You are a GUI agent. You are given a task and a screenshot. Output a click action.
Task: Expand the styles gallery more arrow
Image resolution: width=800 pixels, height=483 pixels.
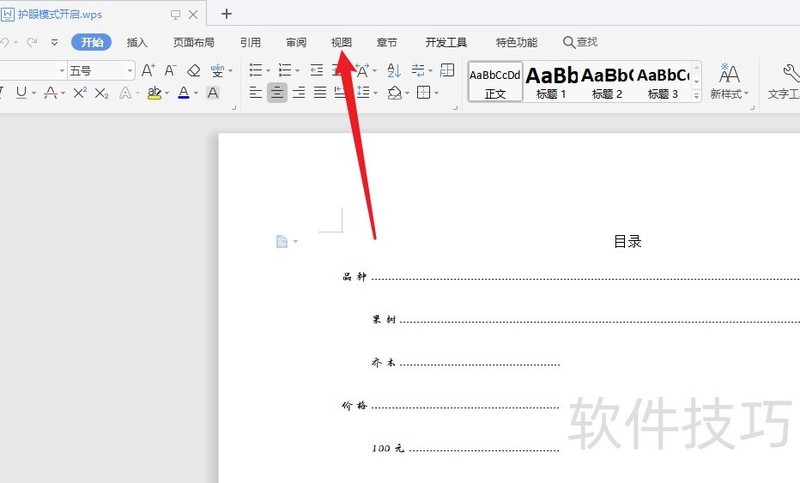[x=696, y=95]
